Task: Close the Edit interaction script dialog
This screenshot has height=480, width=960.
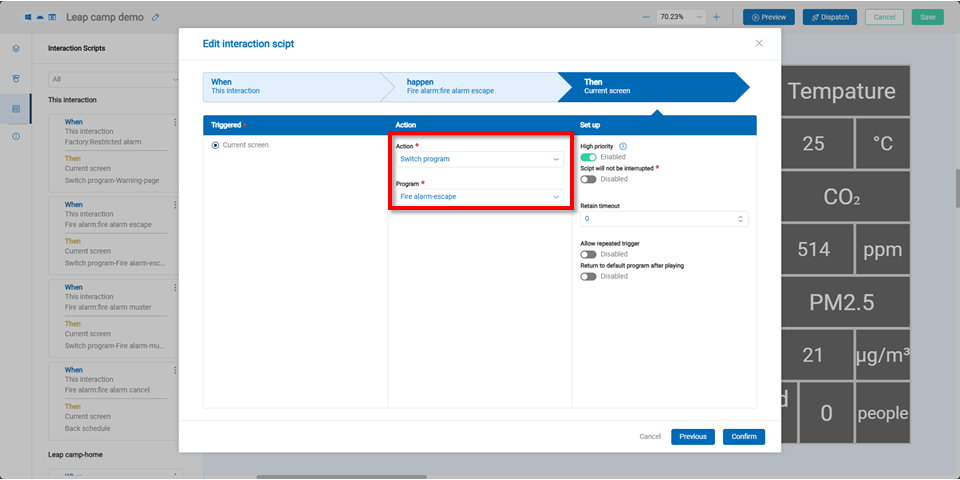Action: point(759,43)
